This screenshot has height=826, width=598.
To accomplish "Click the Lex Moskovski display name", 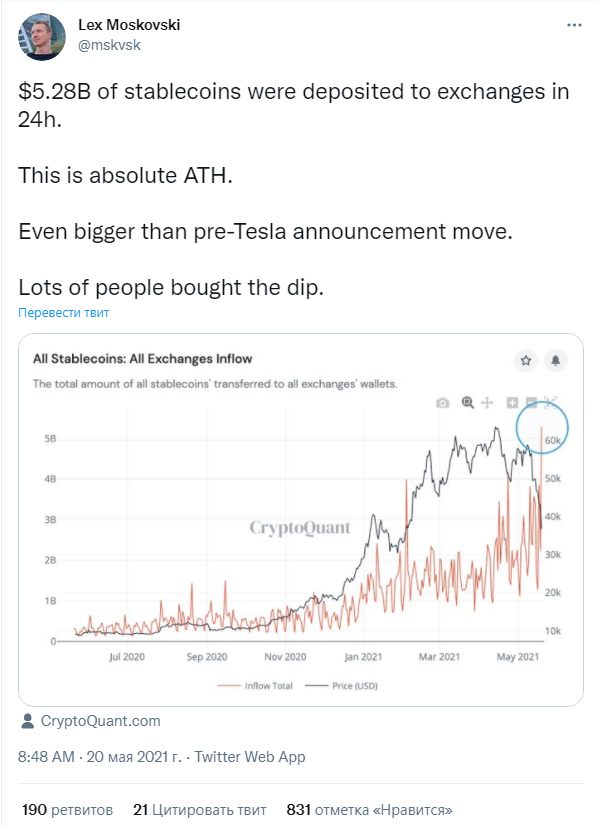I will point(129,25).
